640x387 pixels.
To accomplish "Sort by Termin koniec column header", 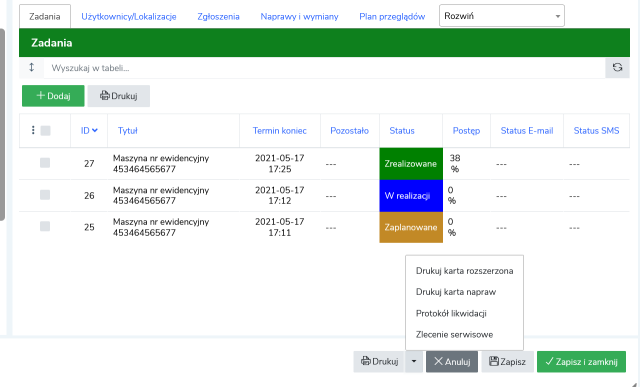I will pos(280,131).
